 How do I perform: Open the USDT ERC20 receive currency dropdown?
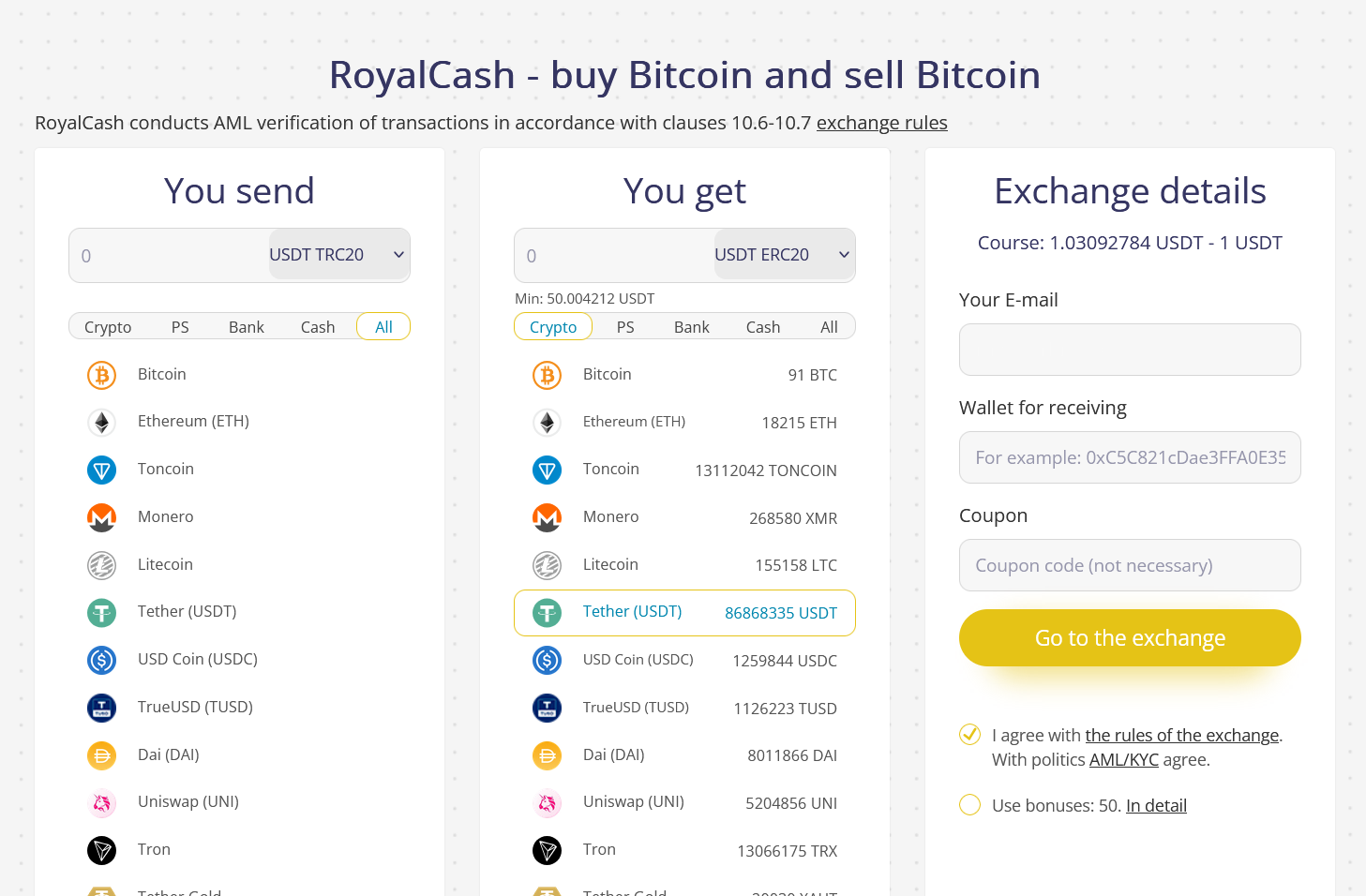point(783,255)
